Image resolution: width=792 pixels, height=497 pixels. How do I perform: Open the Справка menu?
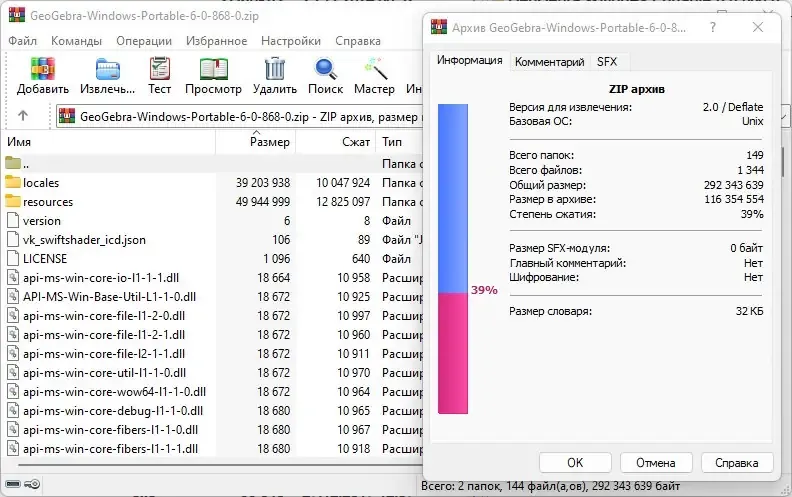[358, 41]
